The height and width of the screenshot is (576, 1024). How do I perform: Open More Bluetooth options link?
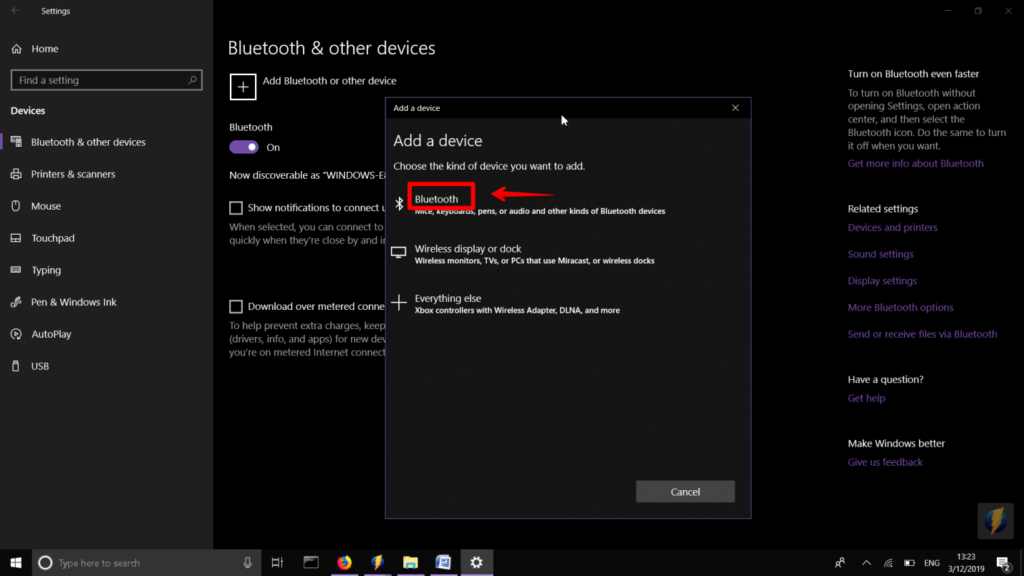click(900, 308)
